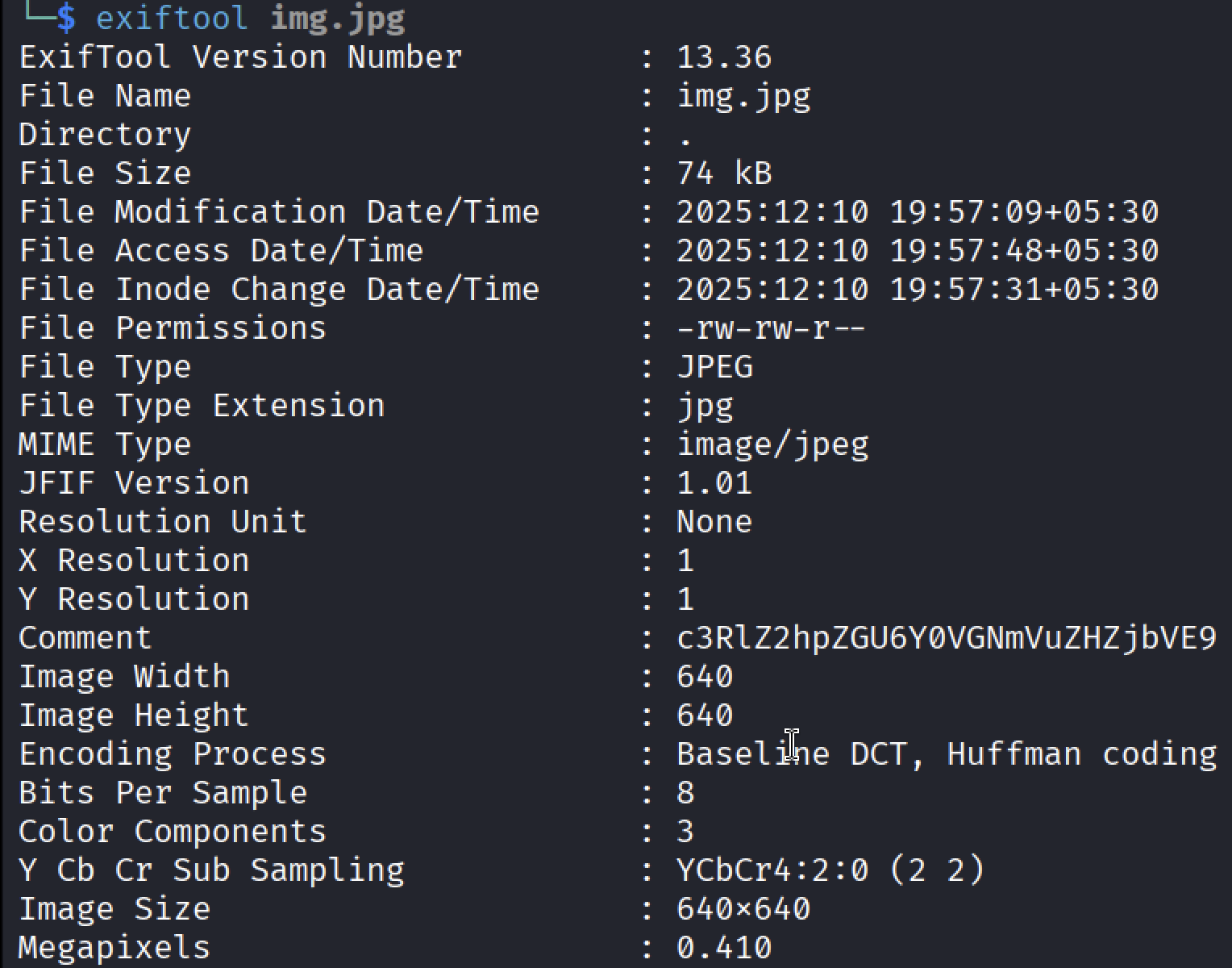The height and width of the screenshot is (968, 1232).
Task: Click the Comment field label
Action: [x=85, y=638]
